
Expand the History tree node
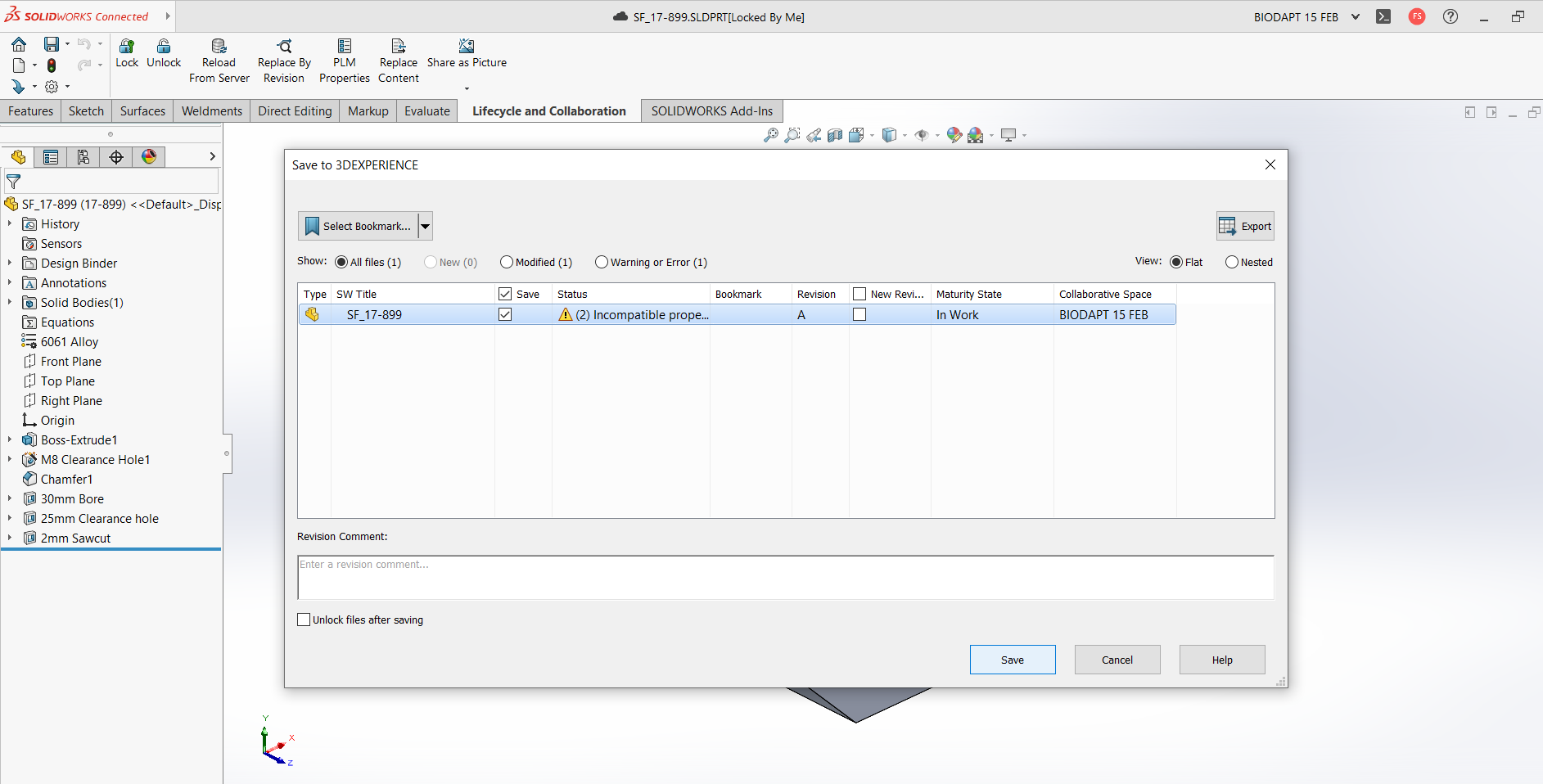[10, 223]
